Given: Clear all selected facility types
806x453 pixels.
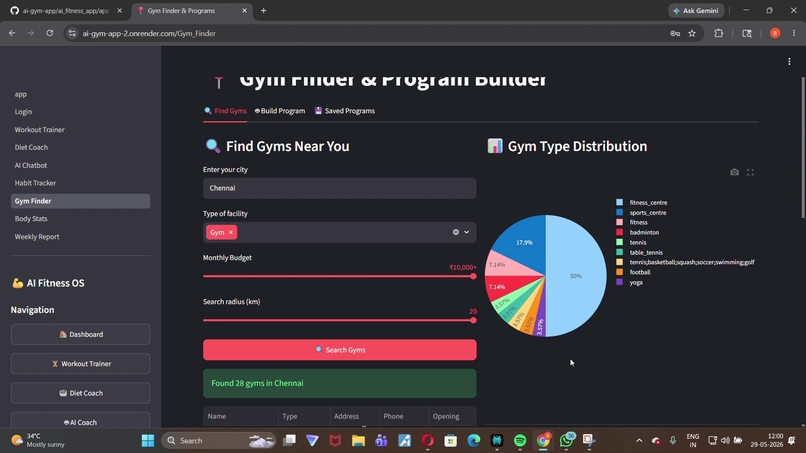Looking at the screenshot, I should (x=455, y=232).
